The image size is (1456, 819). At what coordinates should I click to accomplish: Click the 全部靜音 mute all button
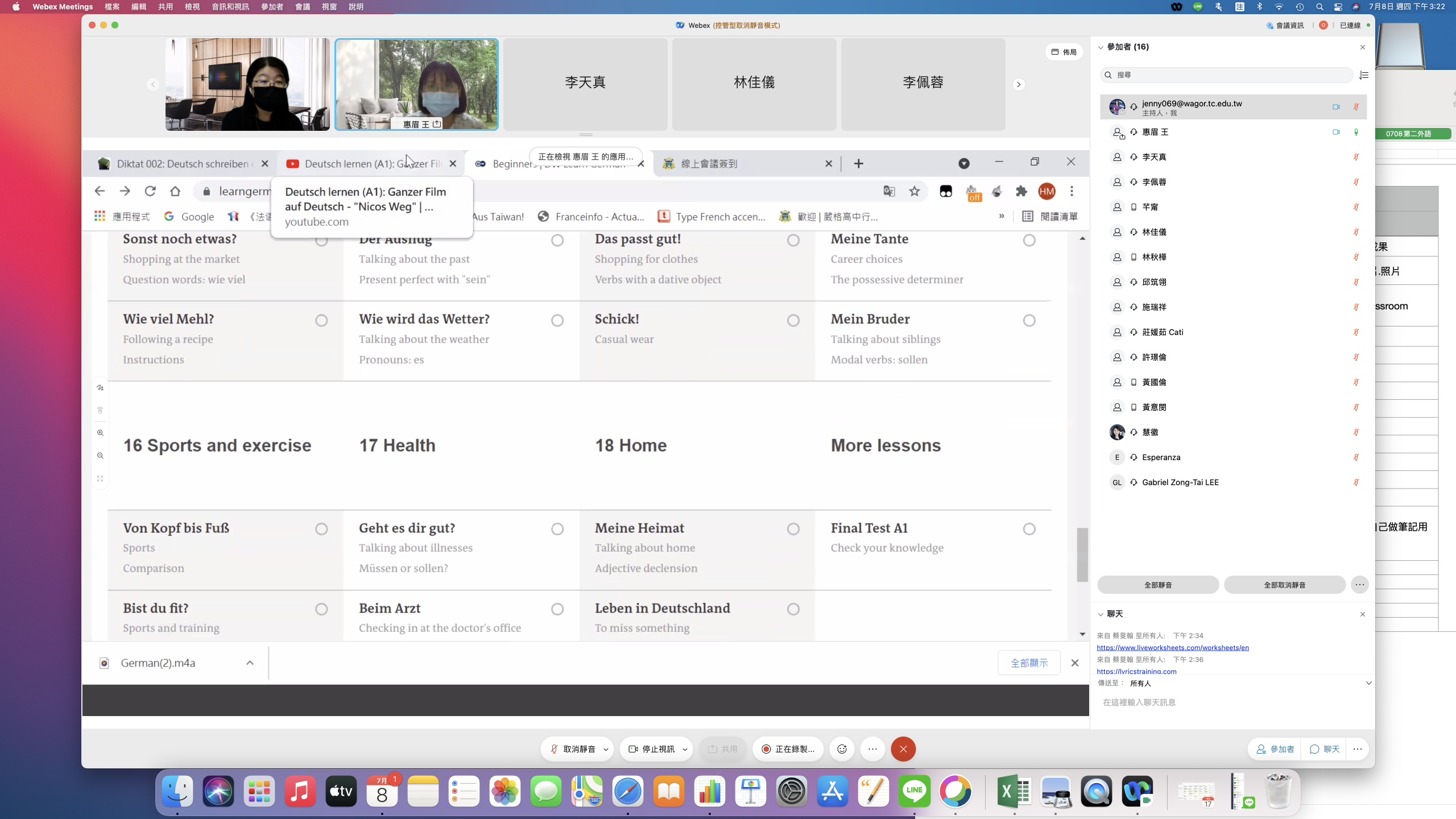point(1157,585)
